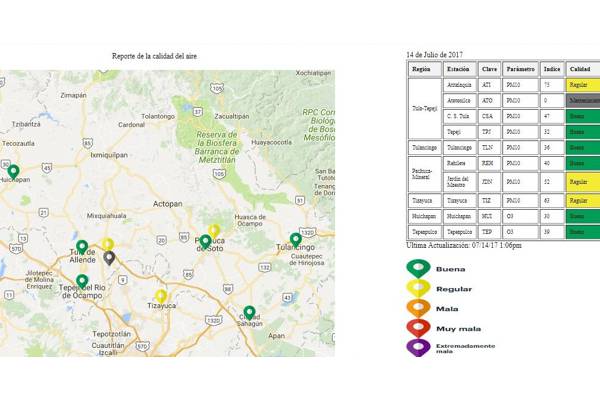The image size is (600, 400).
Task: Click the yellow Regular cell in Atitalaquia row
Action: point(583,85)
